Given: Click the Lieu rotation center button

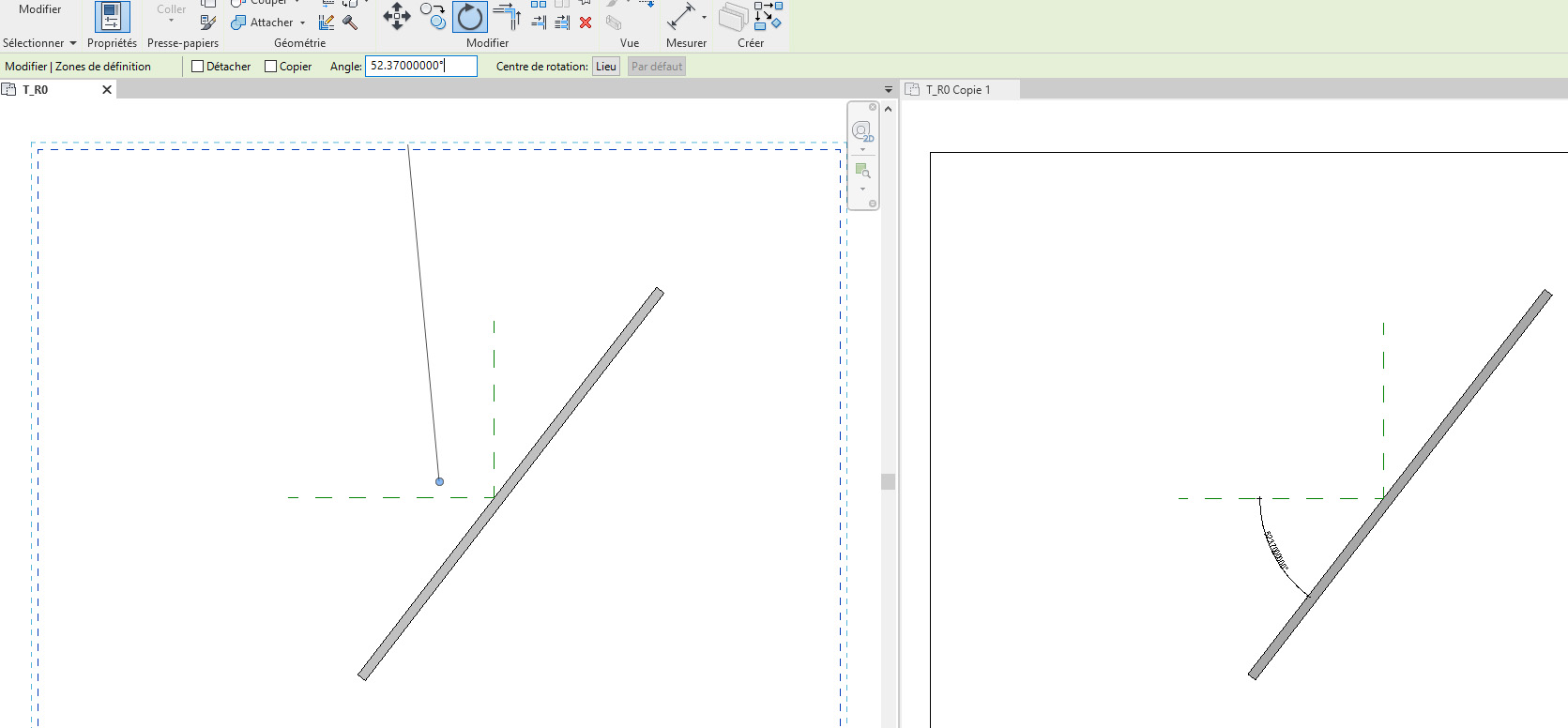Looking at the screenshot, I should [x=606, y=67].
